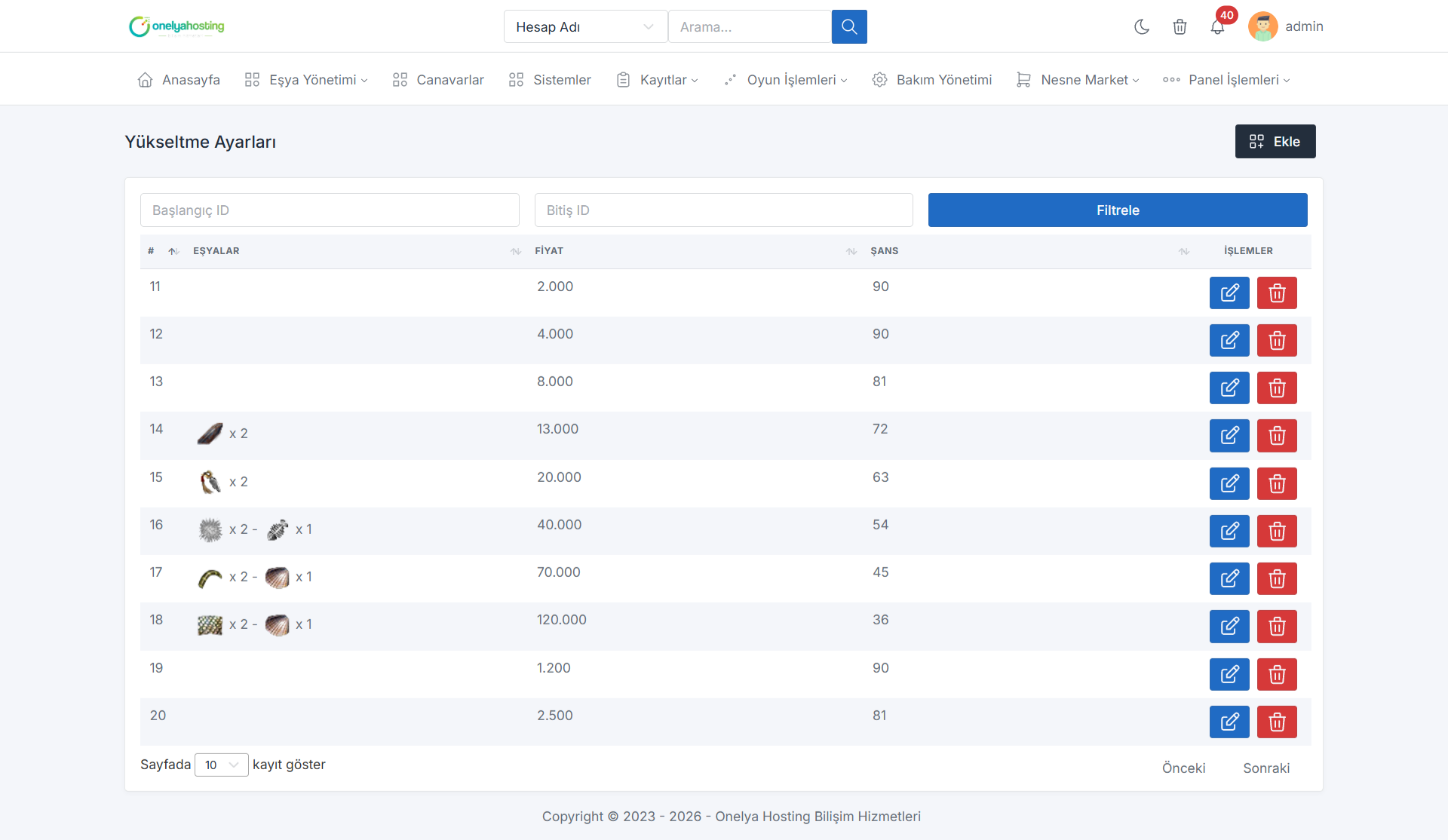Image resolution: width=1448 pixels, height=840 pixels.
Task: Edit row 17 priced 70.000
Action: coord(1229,578)
